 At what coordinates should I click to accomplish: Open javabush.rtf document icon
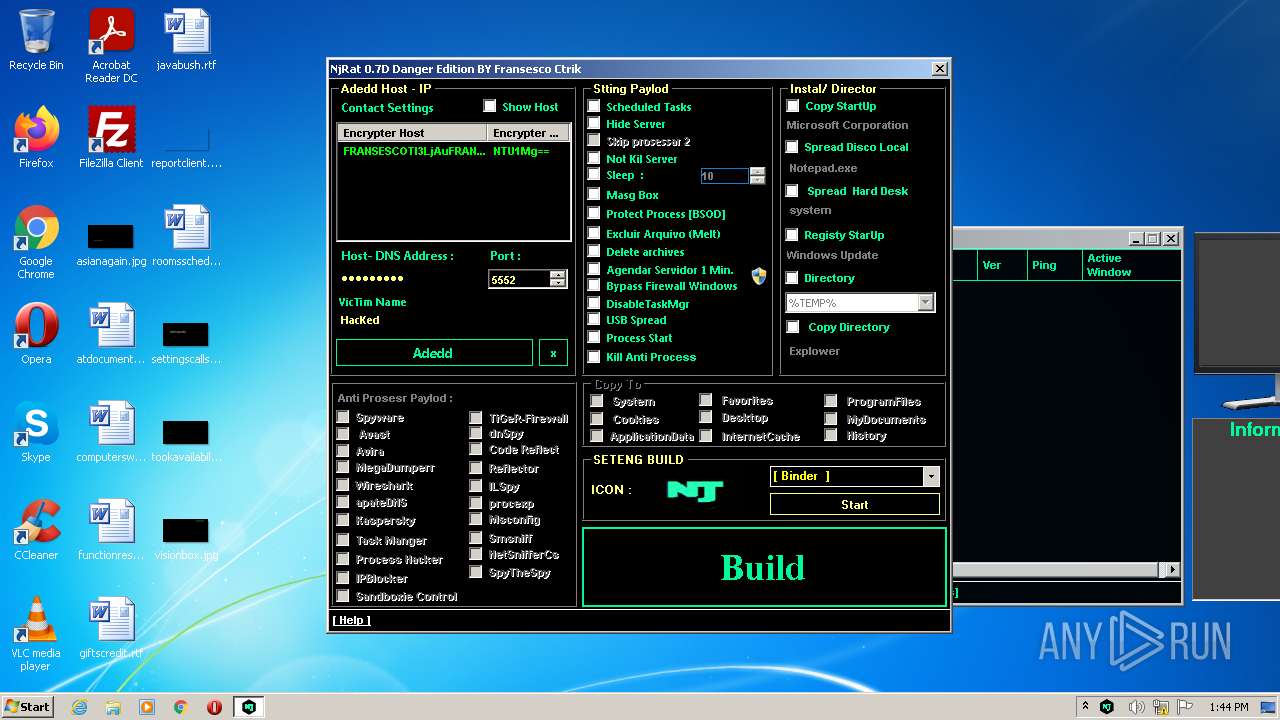click(186, 40)
